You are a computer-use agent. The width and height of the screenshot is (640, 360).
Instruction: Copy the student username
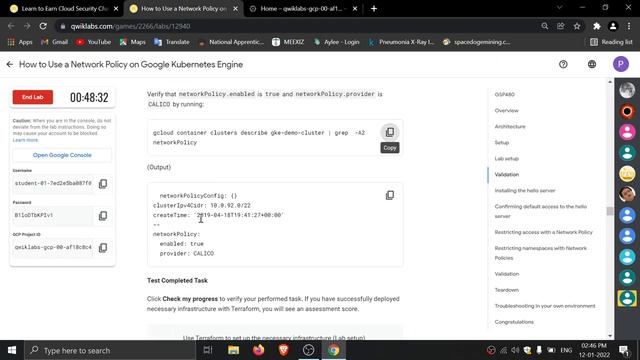[x=103, y=184]
